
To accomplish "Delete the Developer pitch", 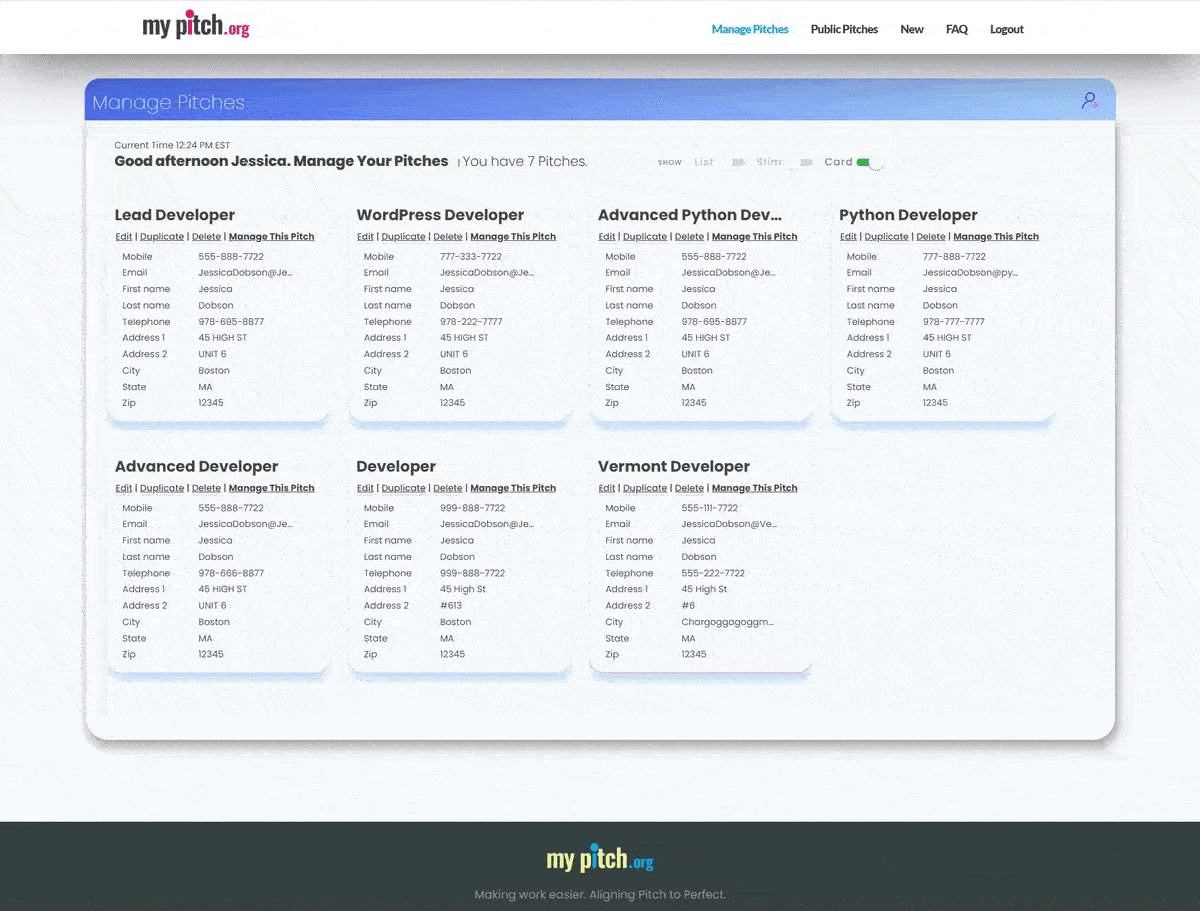I will click(x=447, y=487).
